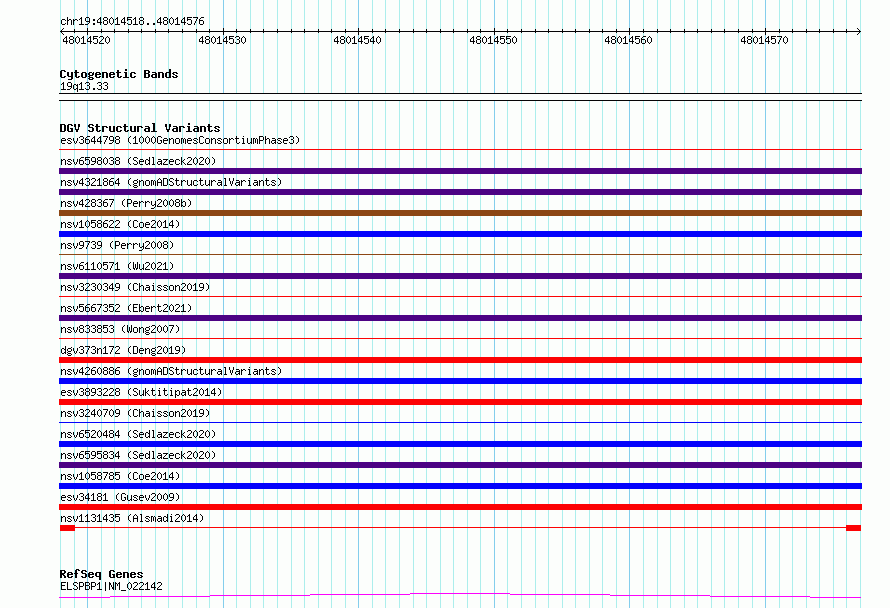
Task: Open the esv34181 Gusev2009 variant label
Action: (x=120, y=497)
